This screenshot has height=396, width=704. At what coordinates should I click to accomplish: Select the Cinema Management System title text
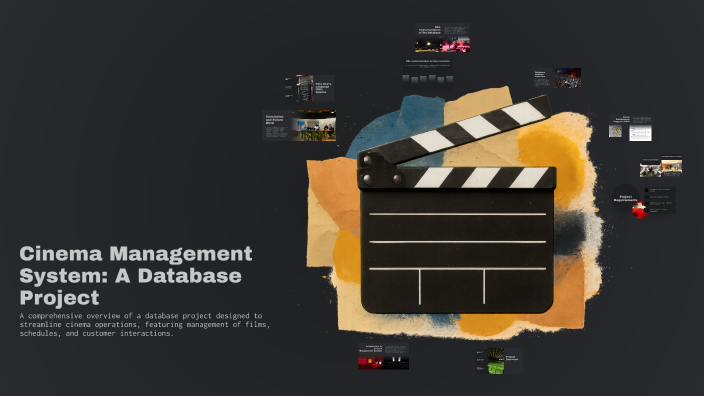(x=136, y=276)
